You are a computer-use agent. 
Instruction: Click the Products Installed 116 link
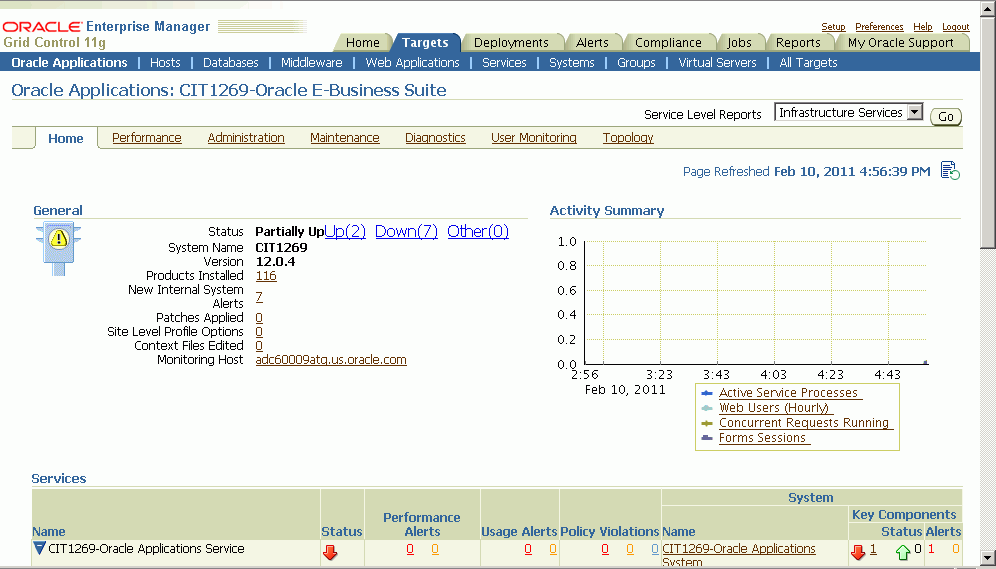click(266, 276)
